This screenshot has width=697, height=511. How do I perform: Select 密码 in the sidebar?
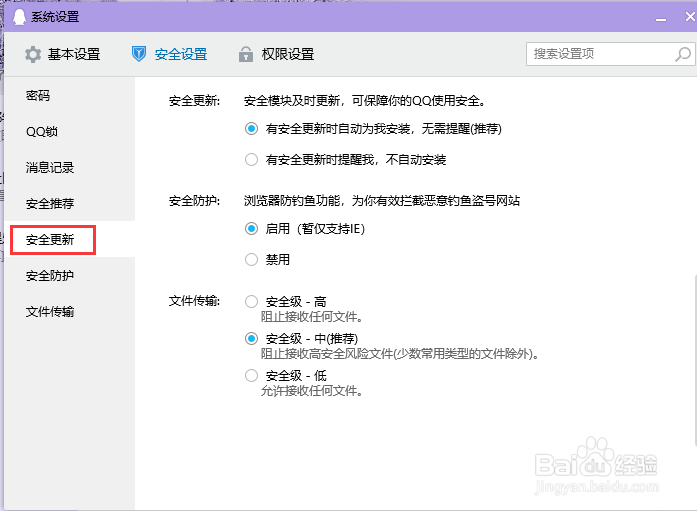[38, 96]
